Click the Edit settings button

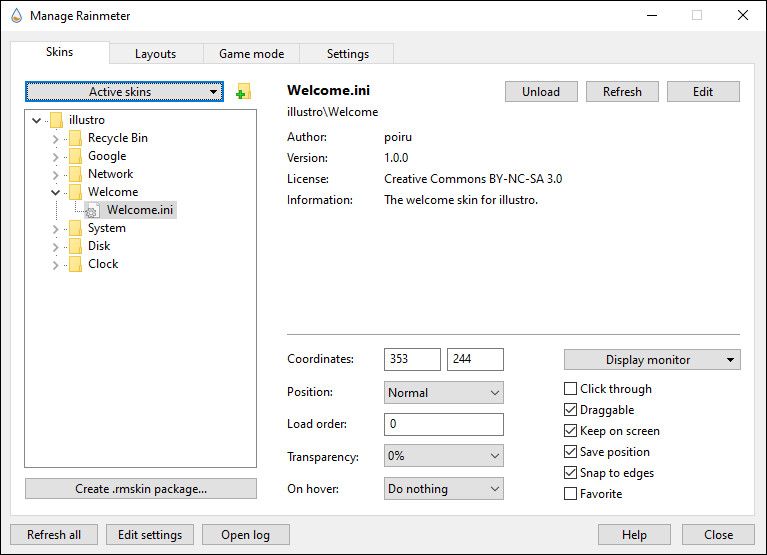click(150, 534)
